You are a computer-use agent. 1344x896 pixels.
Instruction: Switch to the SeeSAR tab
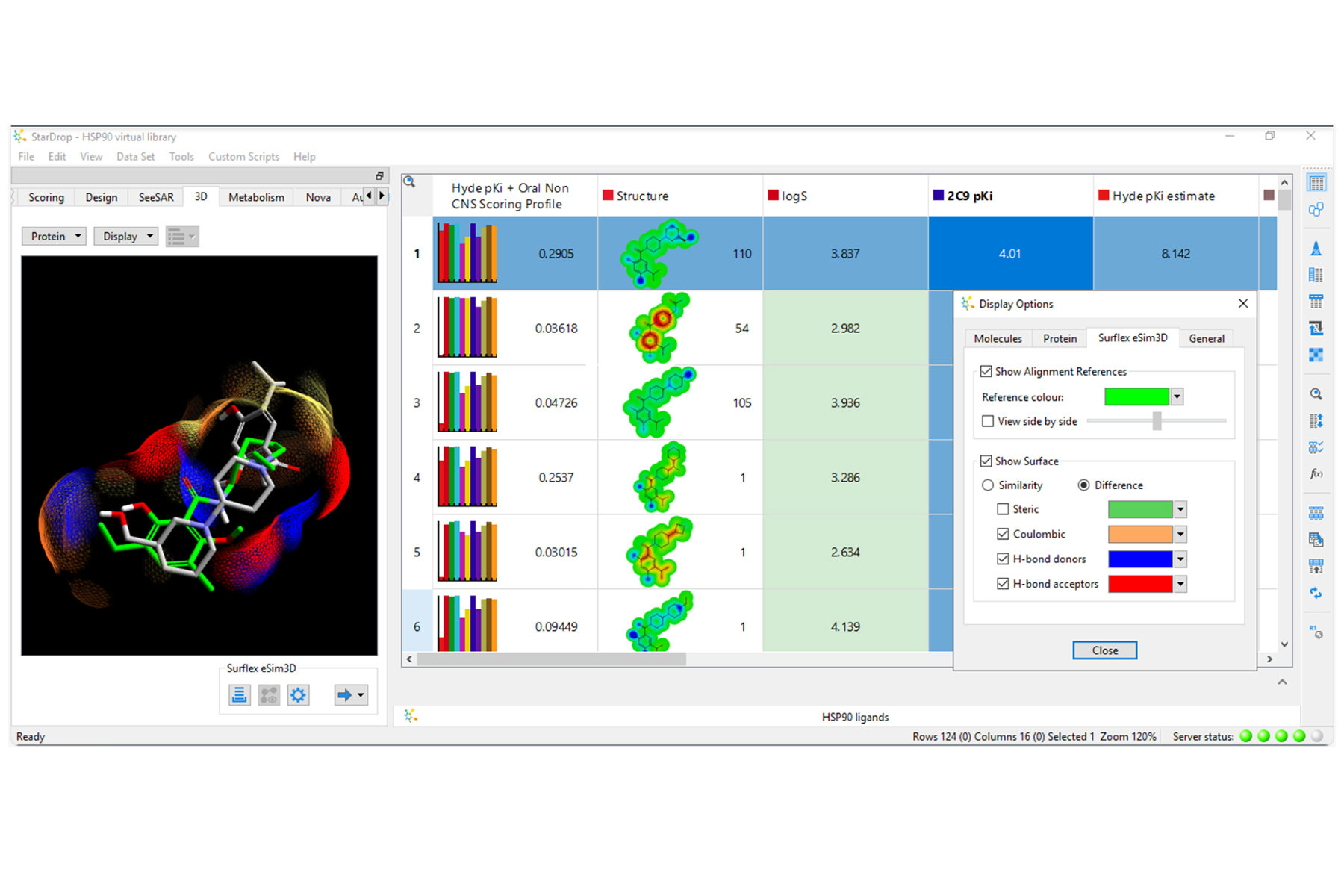point(156,197)
